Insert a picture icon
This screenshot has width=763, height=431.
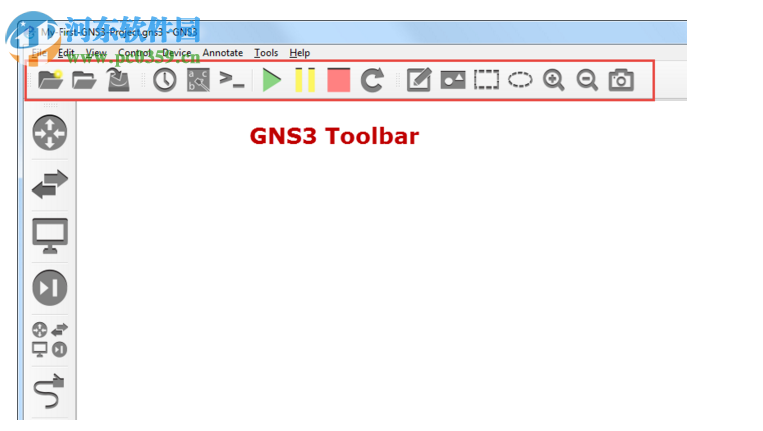tap(453, 80)
